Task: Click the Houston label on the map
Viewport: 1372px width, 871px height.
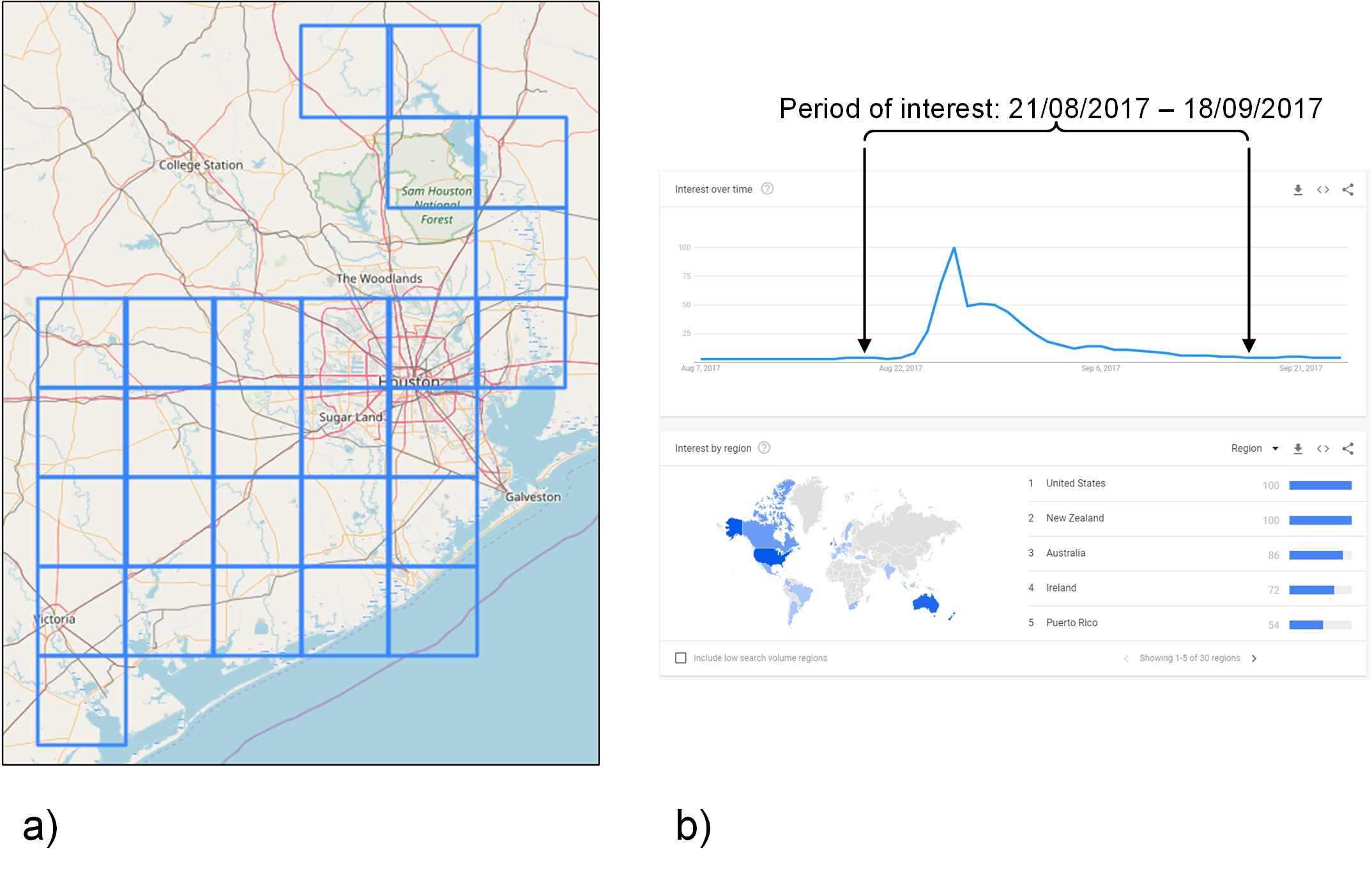Action: (x=409, y=382)
